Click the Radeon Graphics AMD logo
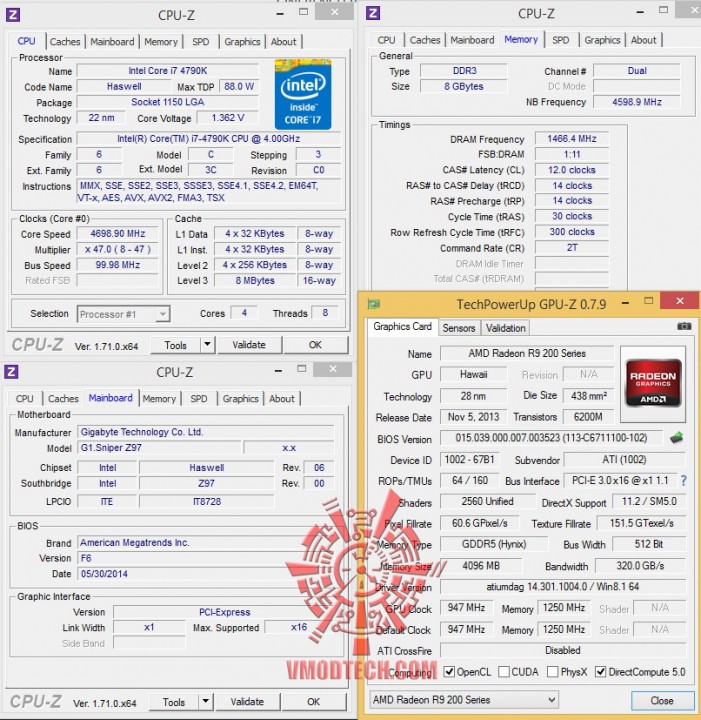The image size is (701, 720). click(x=653, y=383)
